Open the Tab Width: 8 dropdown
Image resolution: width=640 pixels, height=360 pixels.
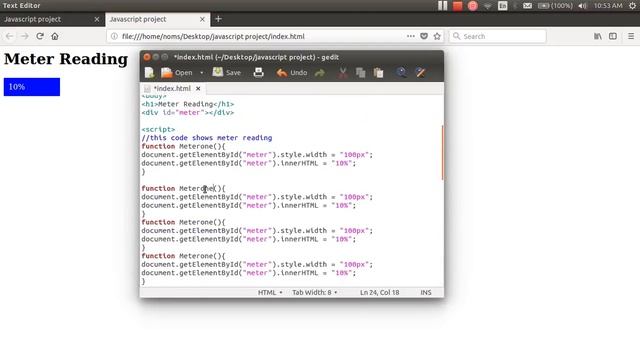pos(314,292)
